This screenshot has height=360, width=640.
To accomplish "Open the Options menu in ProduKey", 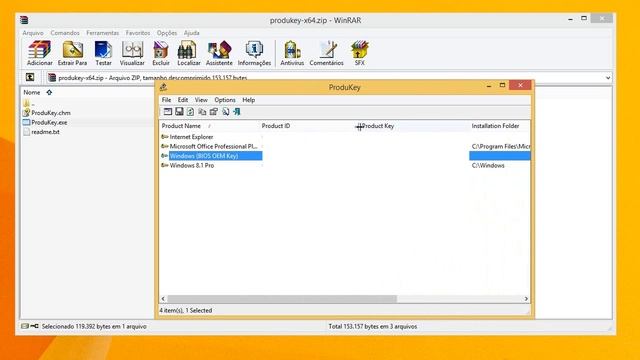I will click(225, 100).
